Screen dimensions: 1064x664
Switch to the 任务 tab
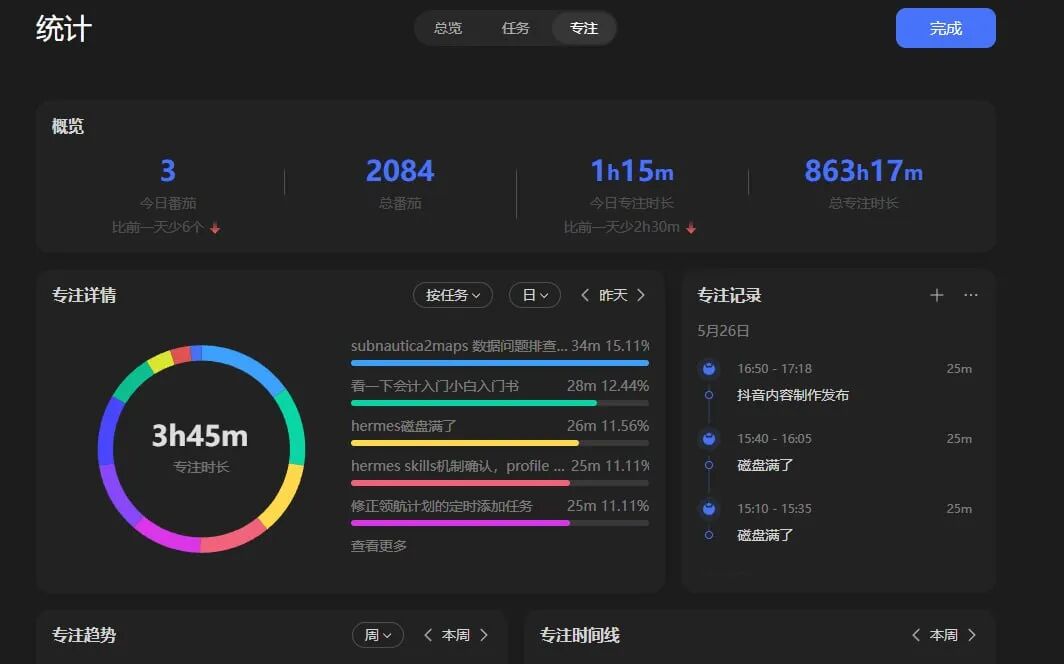click(x=515, y=28)
